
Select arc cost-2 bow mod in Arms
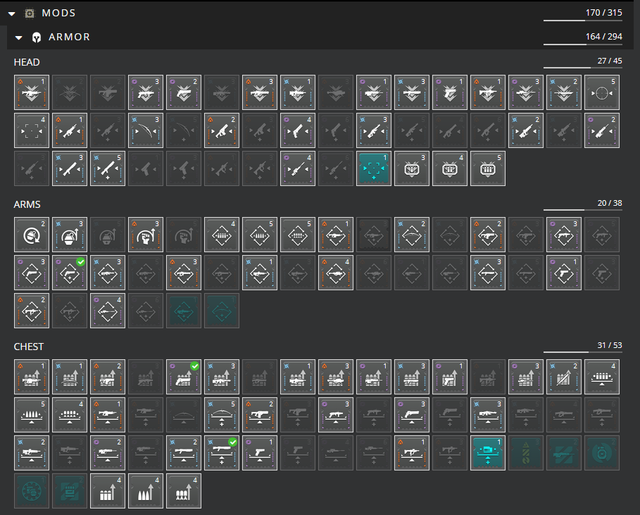[x=411, y=234]
